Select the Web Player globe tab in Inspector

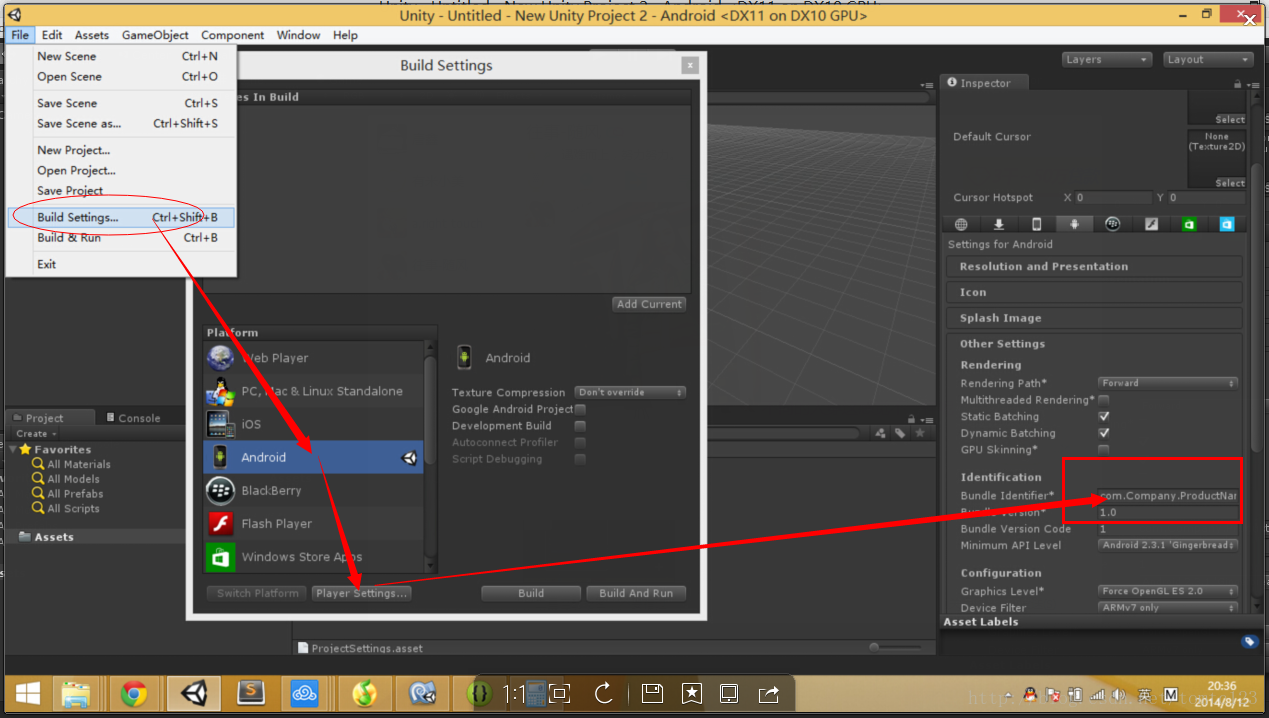pyautogui.click(x=961, y=224)
